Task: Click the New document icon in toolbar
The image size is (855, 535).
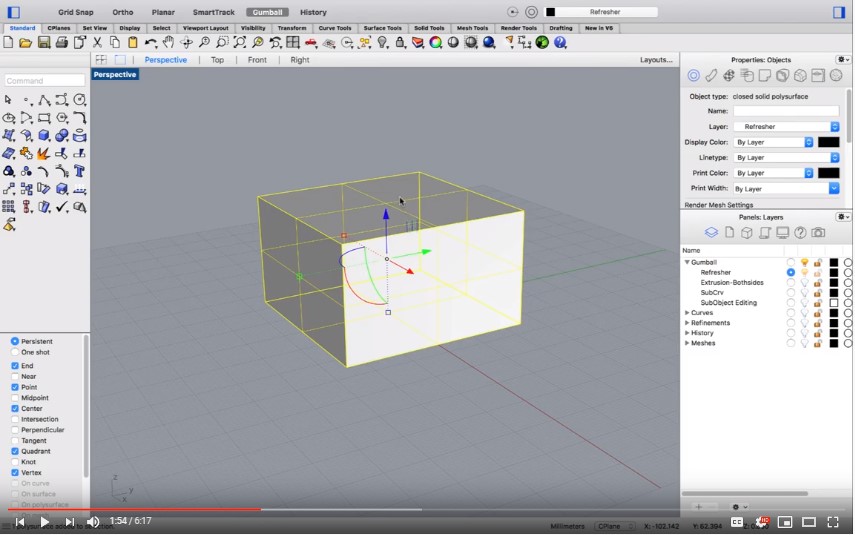Action: pos(8,43)
